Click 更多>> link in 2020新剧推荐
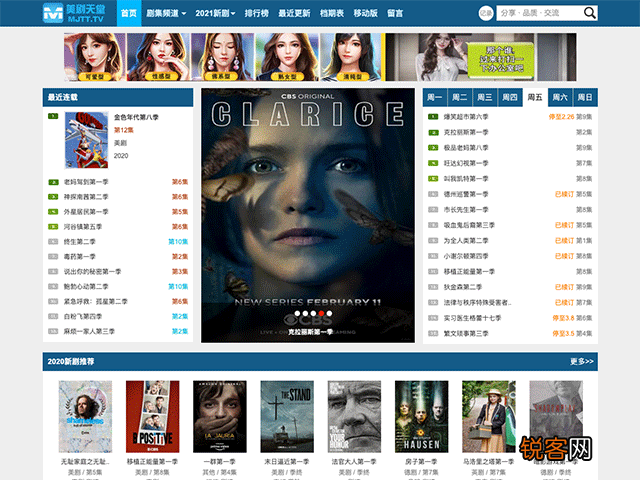 point(582,362)
